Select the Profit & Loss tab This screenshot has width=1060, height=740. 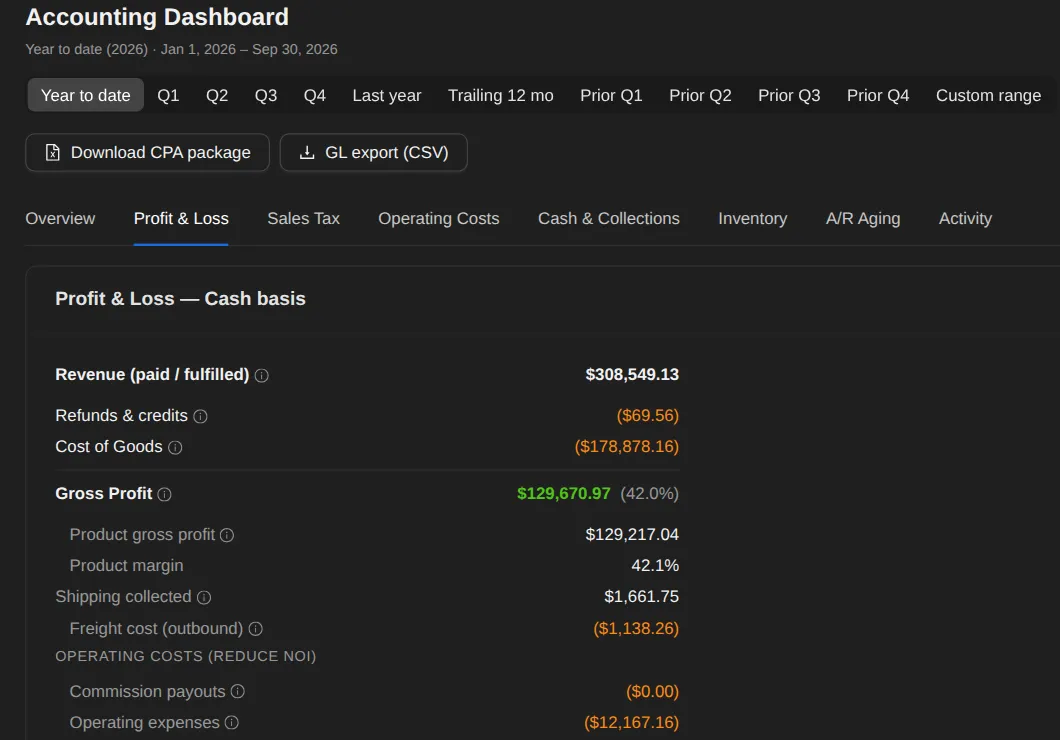tap(181, 219)
